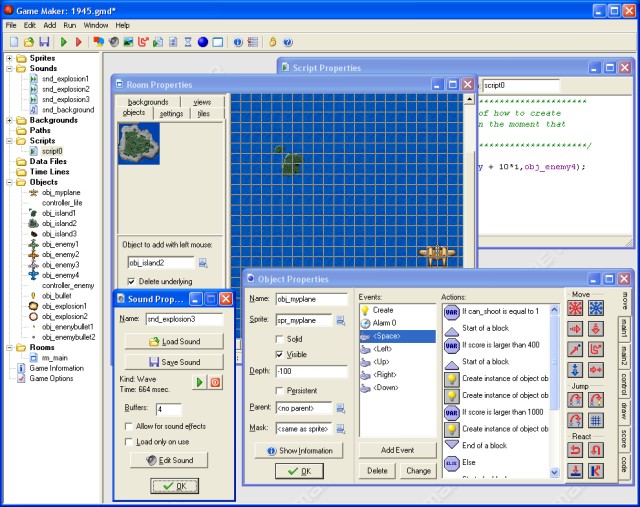The height and width of the screenshot is (507, 640).
Task: Play the sound with the green arrow
Action: pos(199,382)
